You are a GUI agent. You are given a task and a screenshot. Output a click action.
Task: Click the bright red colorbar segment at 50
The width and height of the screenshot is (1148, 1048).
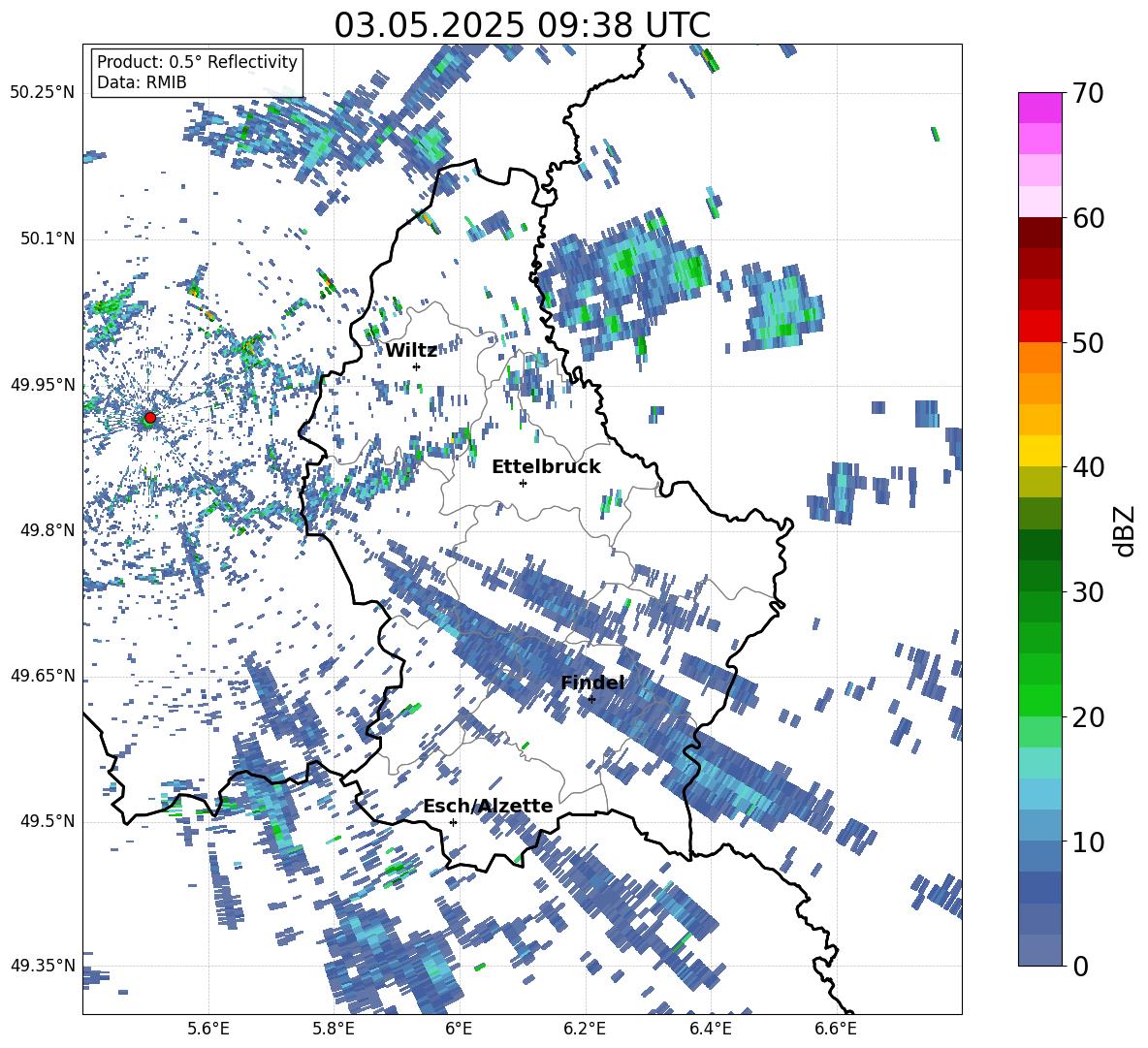(1039, 327)
